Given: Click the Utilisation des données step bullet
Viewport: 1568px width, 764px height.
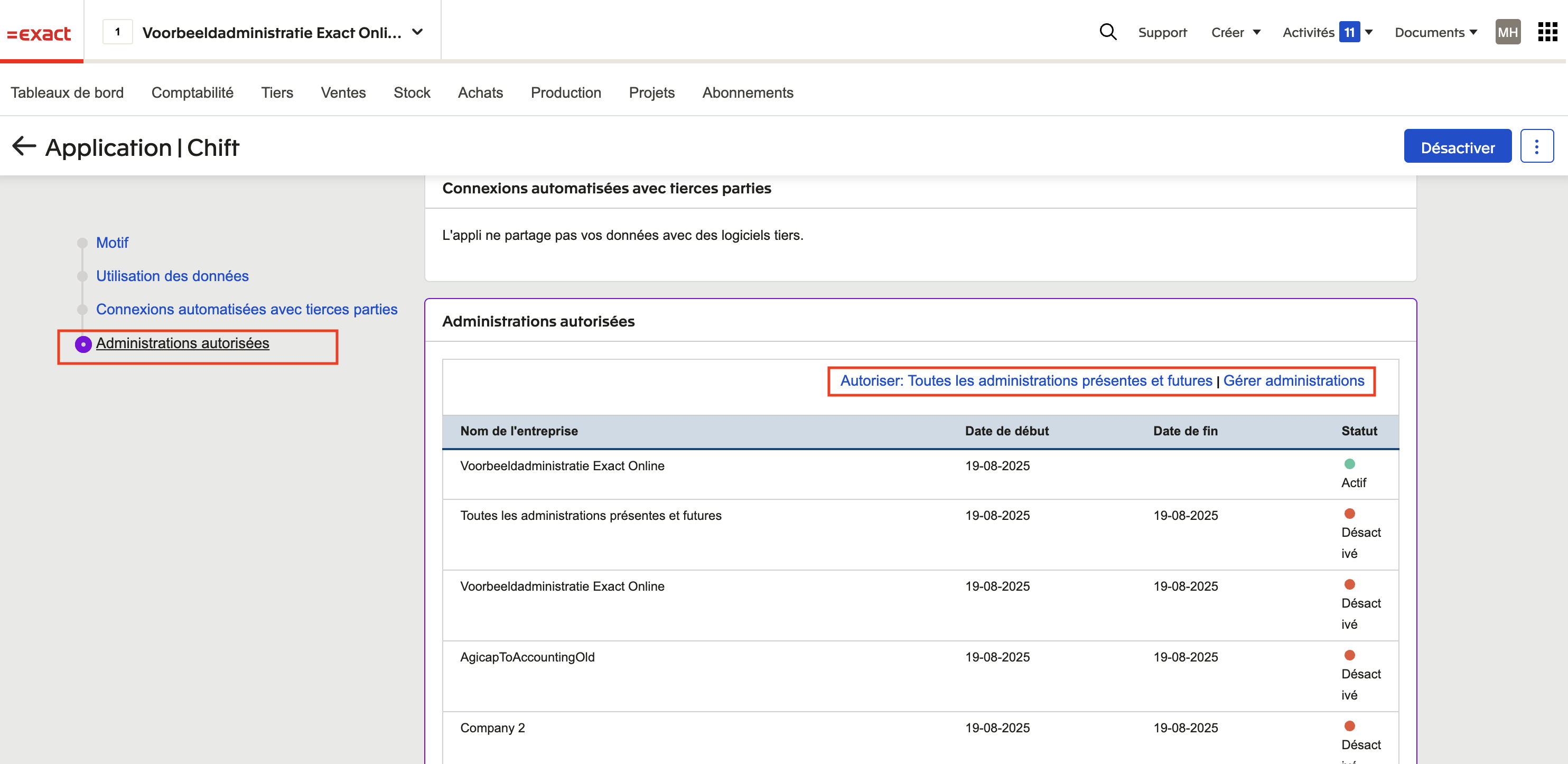Looking at the screenshot, I should click(x=82, y=276).
